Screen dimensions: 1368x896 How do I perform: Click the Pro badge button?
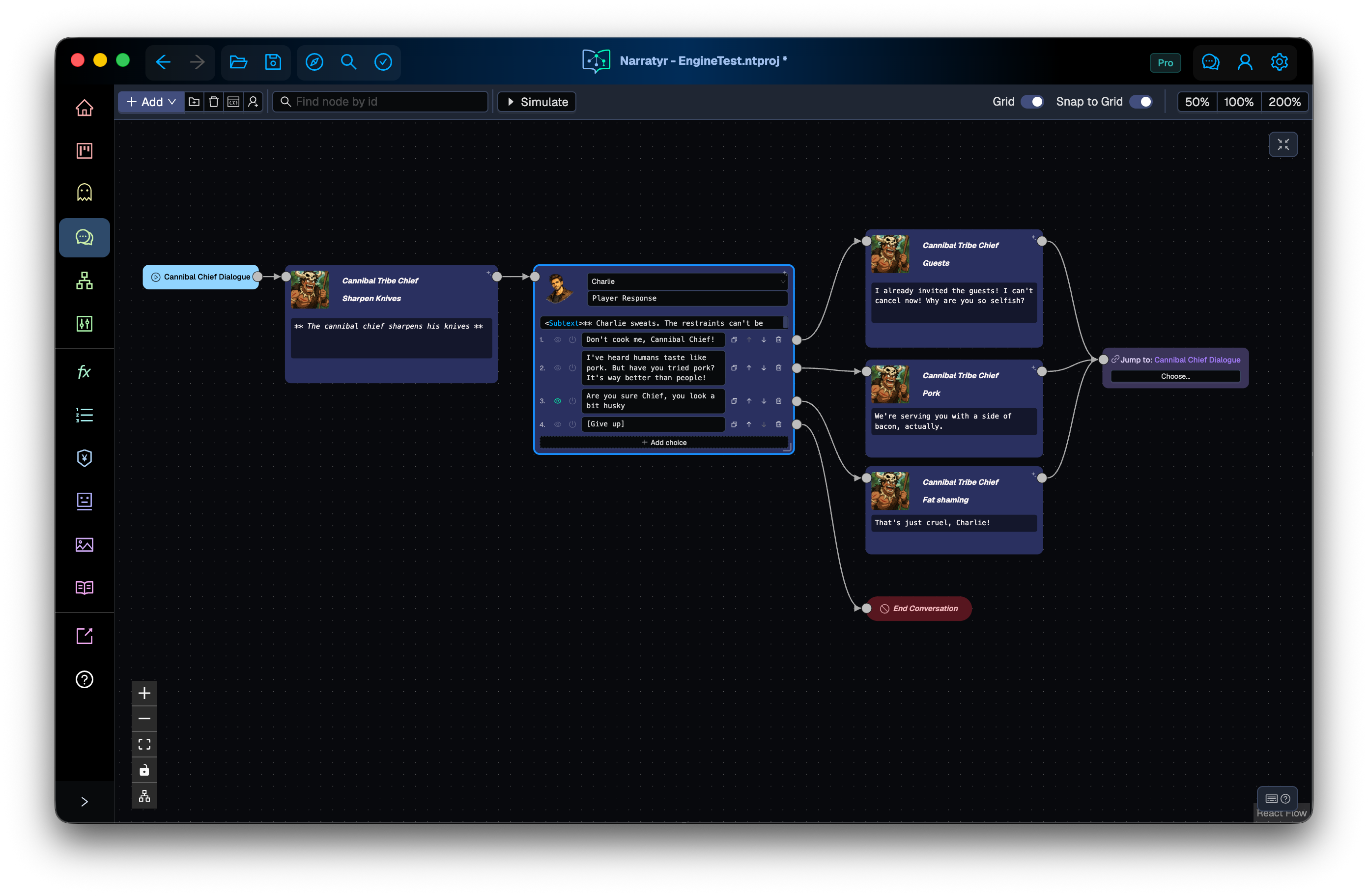click(1165, 63)
